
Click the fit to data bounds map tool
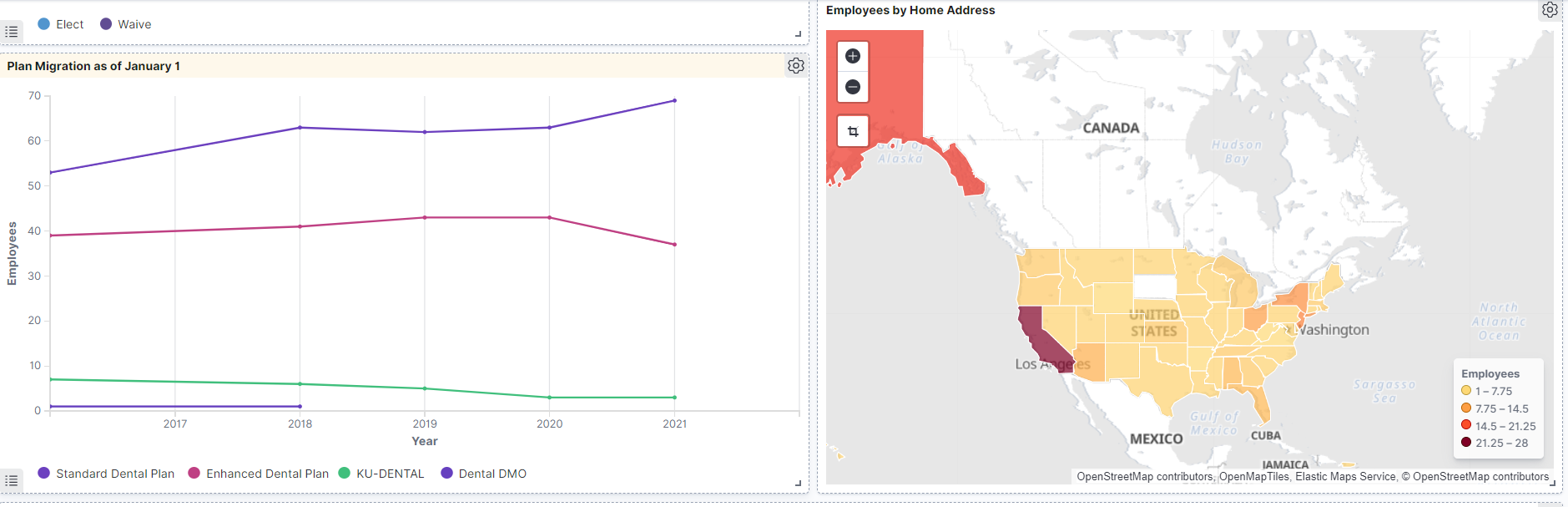click(853, 131)
